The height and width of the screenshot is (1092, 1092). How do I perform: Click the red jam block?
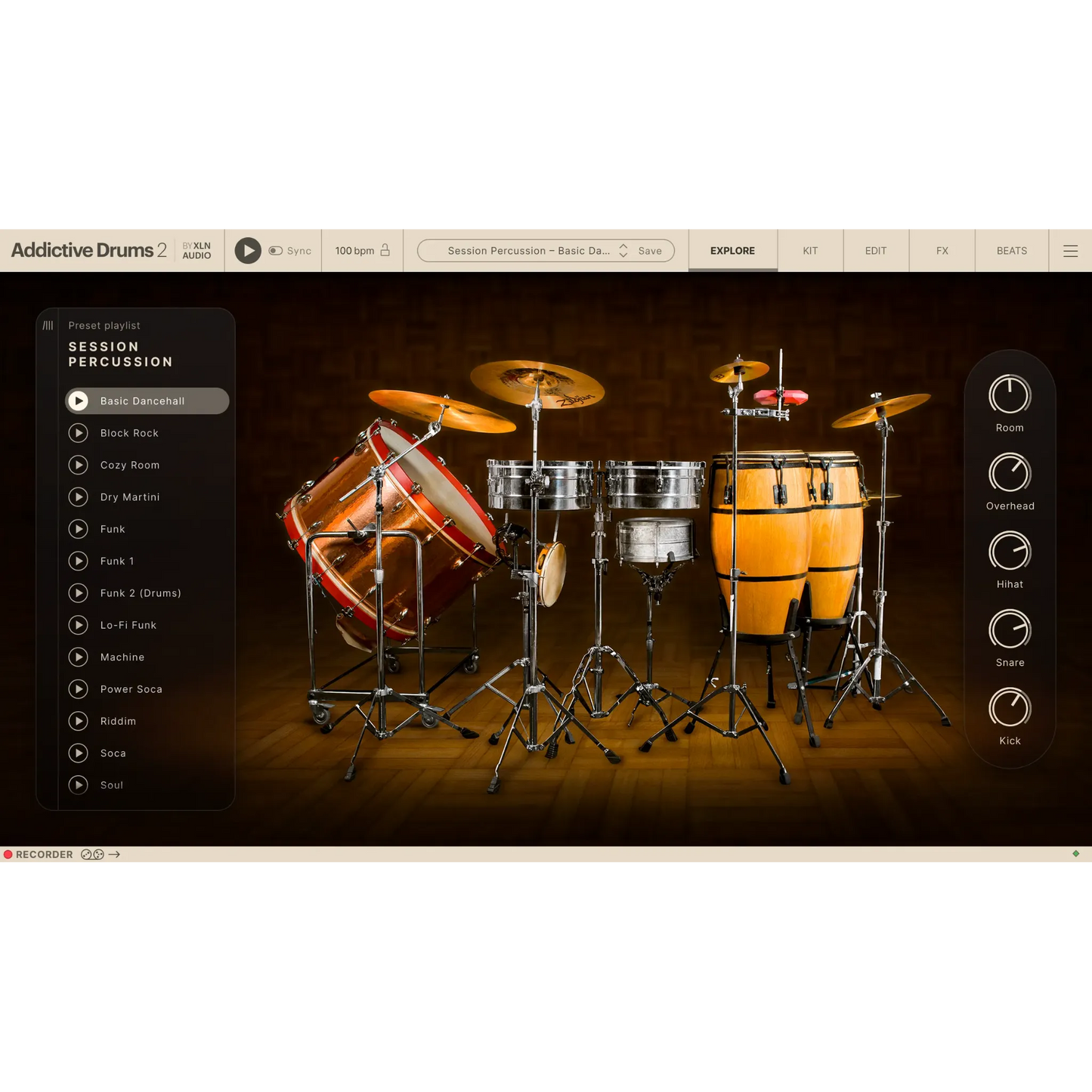pyautogui.click(x=781, y=396)
